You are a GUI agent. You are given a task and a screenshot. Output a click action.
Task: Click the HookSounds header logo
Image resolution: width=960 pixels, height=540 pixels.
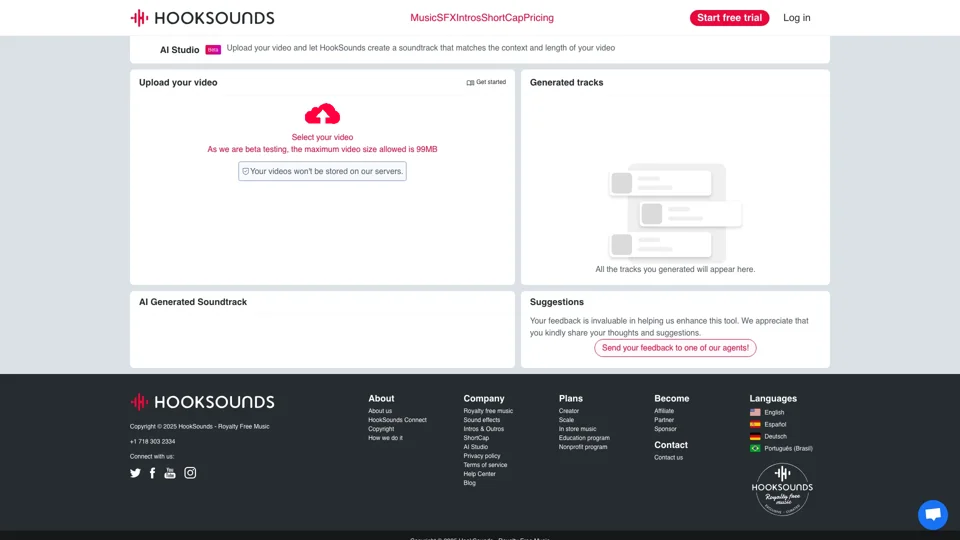(x=202, y=18)
